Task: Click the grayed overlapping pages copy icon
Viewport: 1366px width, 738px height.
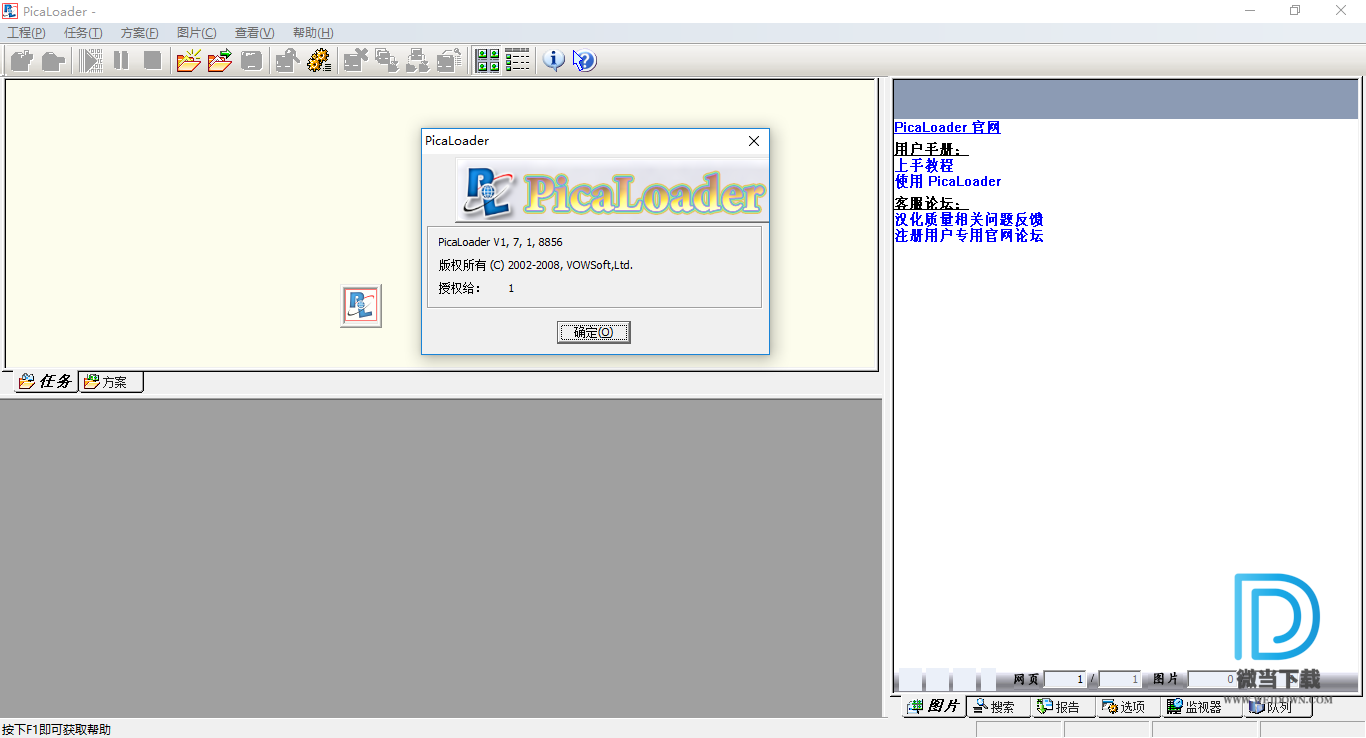Action: (387, 61)
